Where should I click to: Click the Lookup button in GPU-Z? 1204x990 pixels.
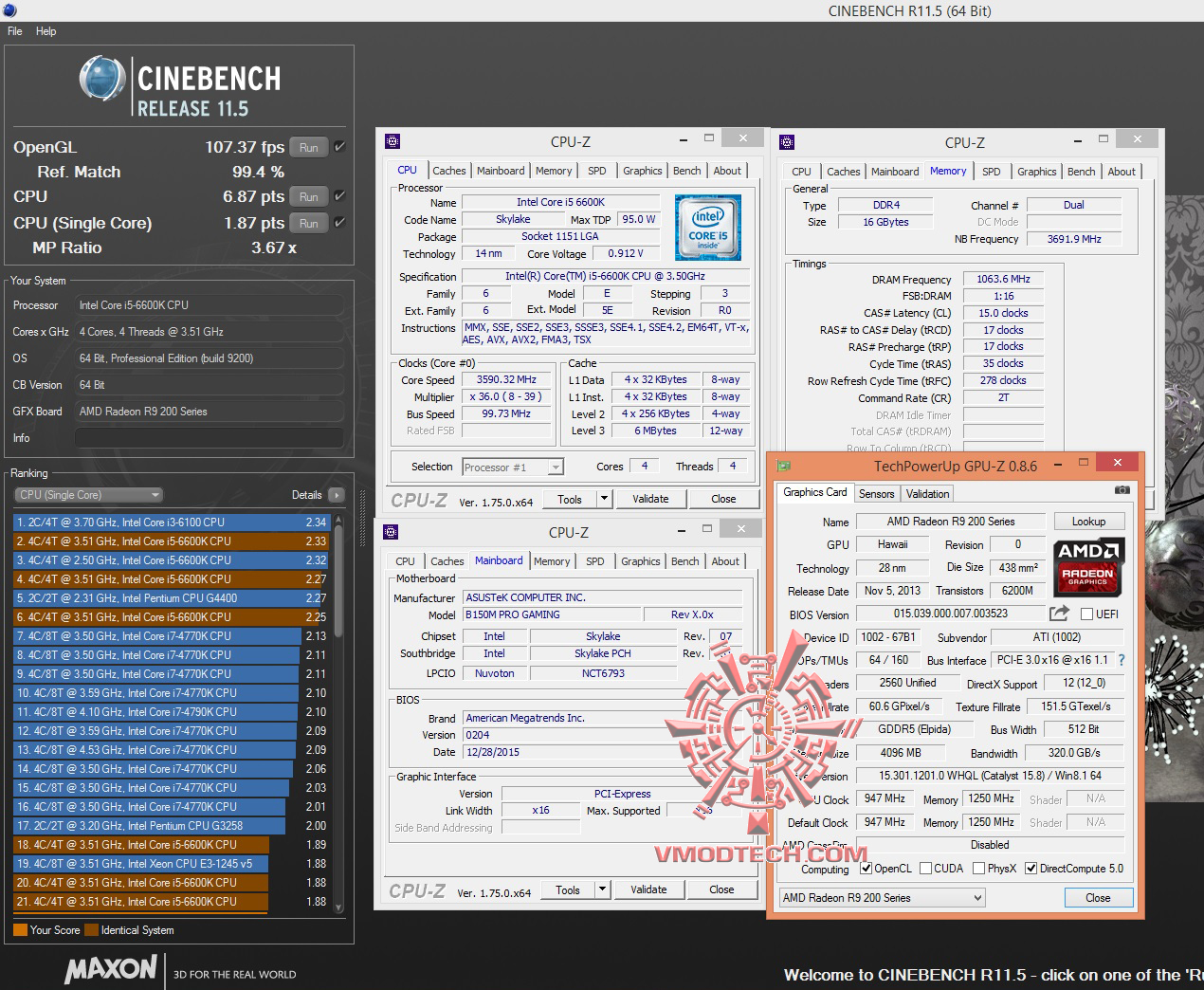[1088, 522]
